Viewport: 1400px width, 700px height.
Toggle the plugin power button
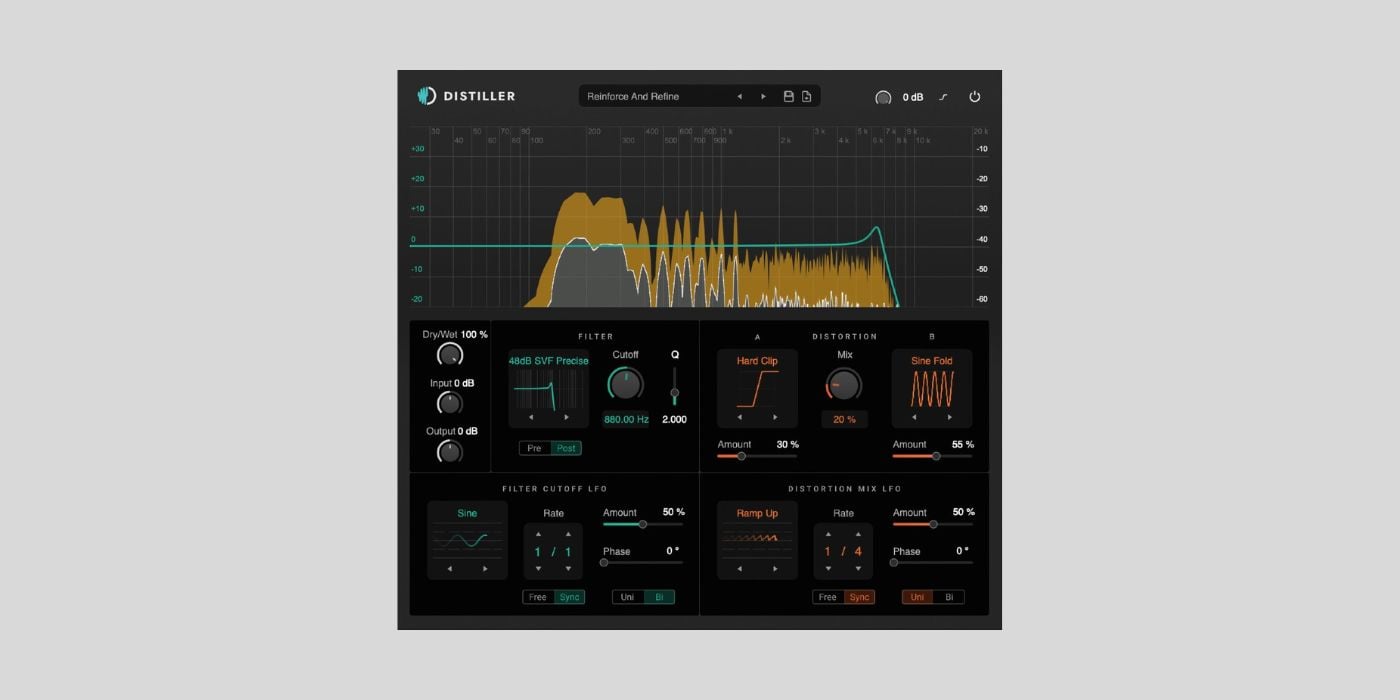coord(975,96)
